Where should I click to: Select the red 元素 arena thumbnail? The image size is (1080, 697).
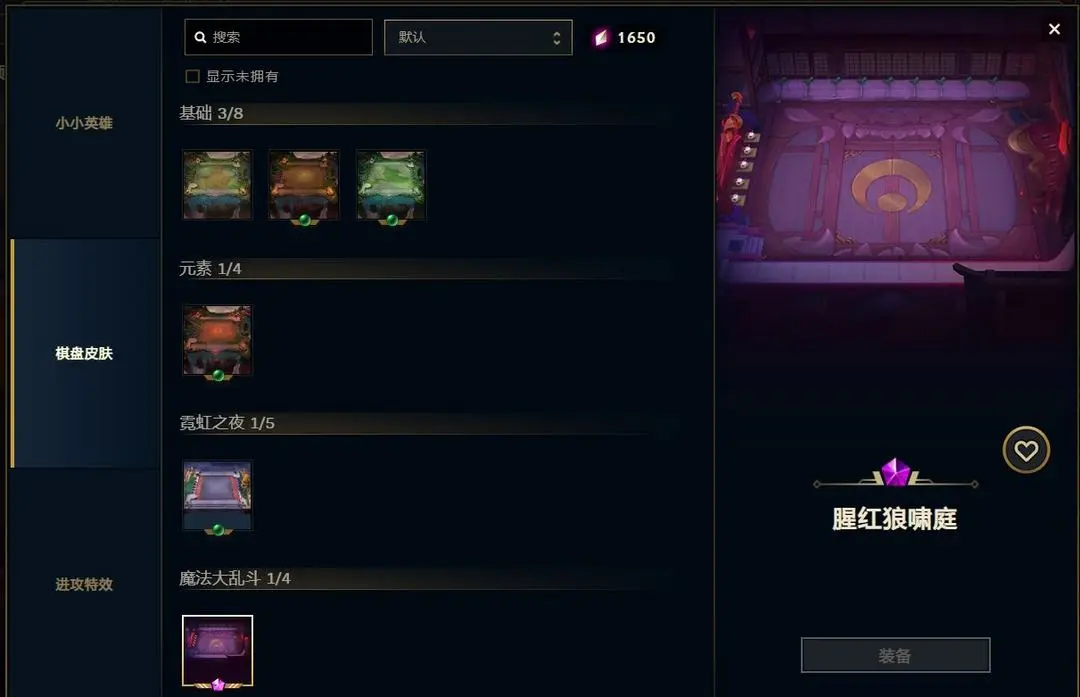click(x=217, y=340)
